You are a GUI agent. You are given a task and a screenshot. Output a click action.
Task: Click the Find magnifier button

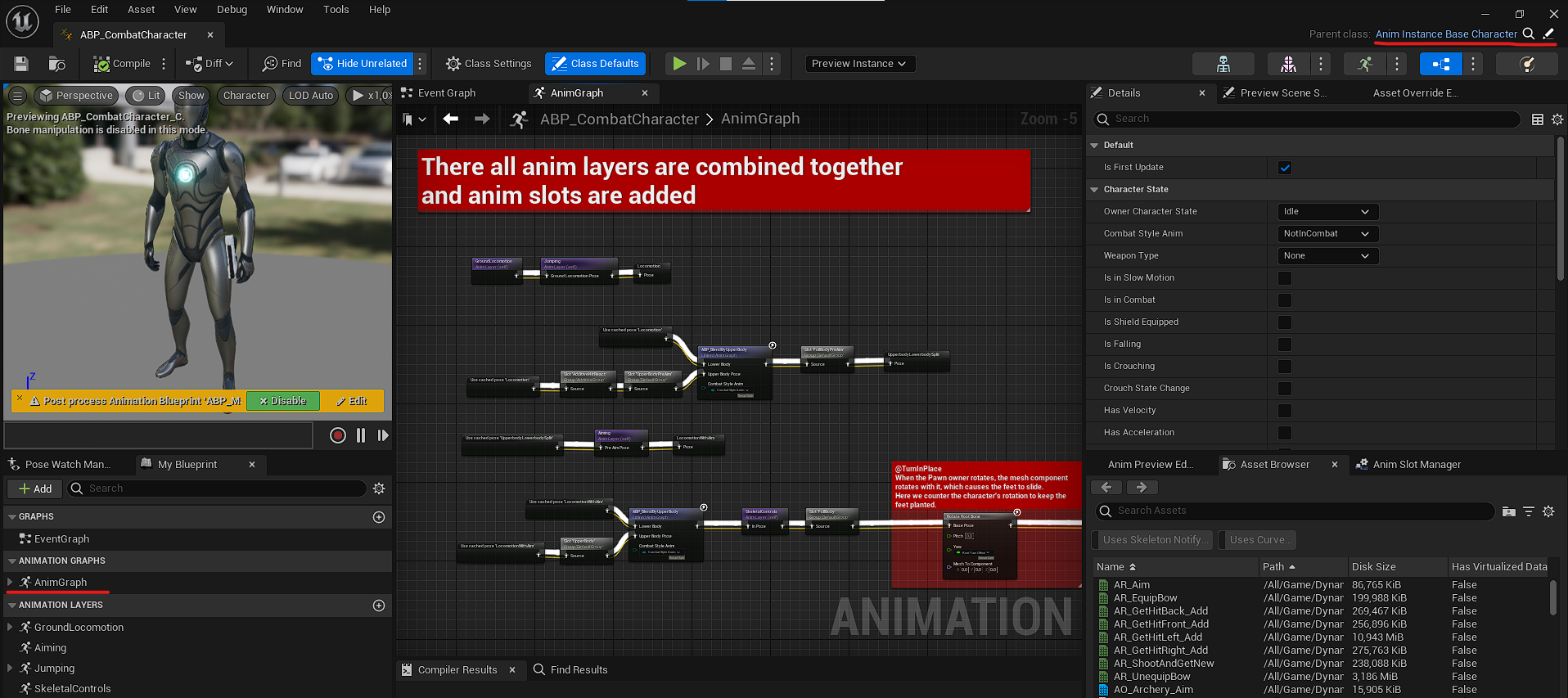click(282, 64)
